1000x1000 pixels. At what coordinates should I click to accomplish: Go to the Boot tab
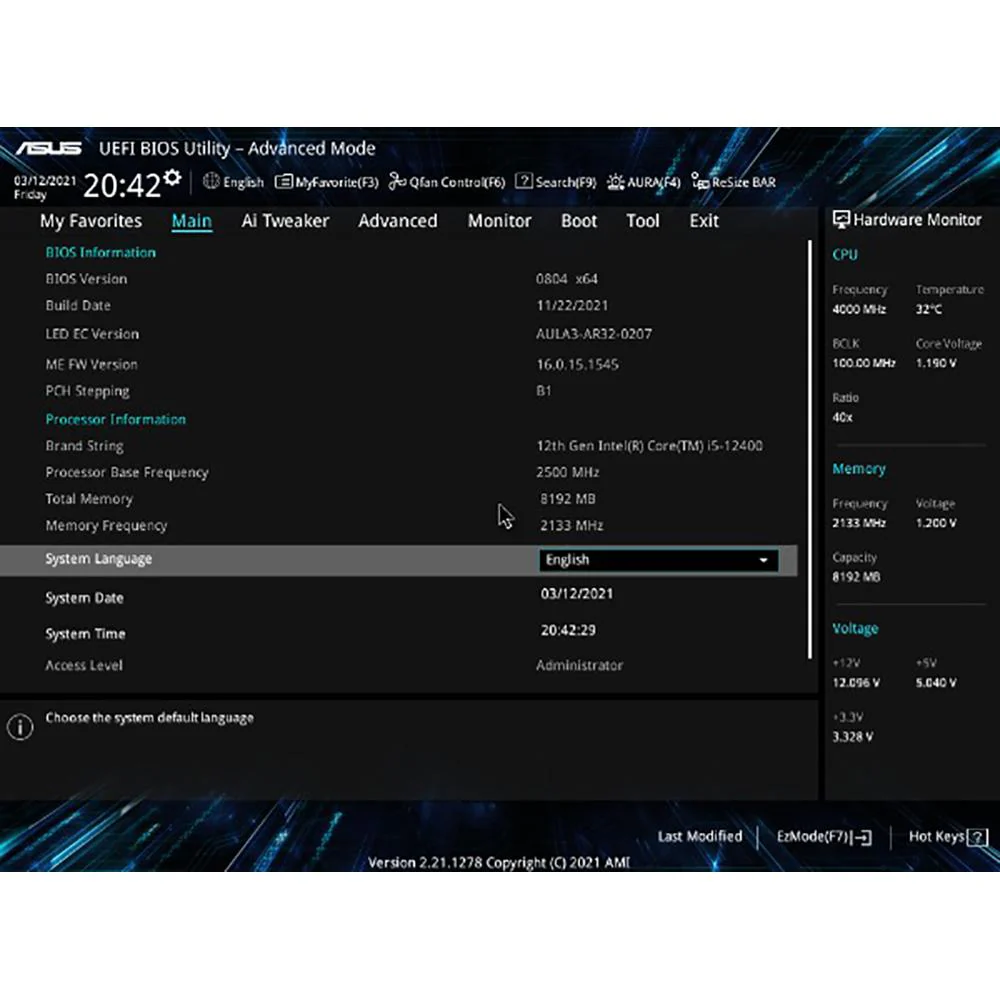pyautogui.click(x=579, y=221)
